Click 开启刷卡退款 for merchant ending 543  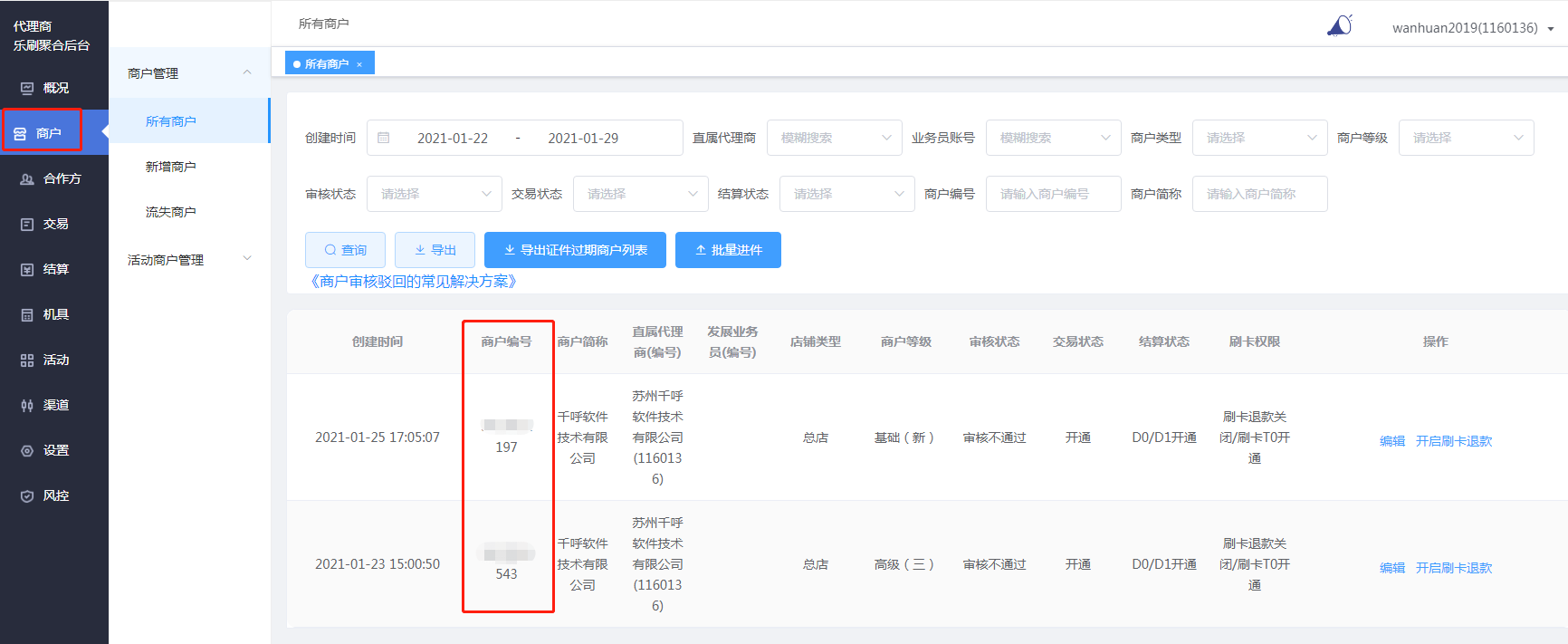point(1454,568)
